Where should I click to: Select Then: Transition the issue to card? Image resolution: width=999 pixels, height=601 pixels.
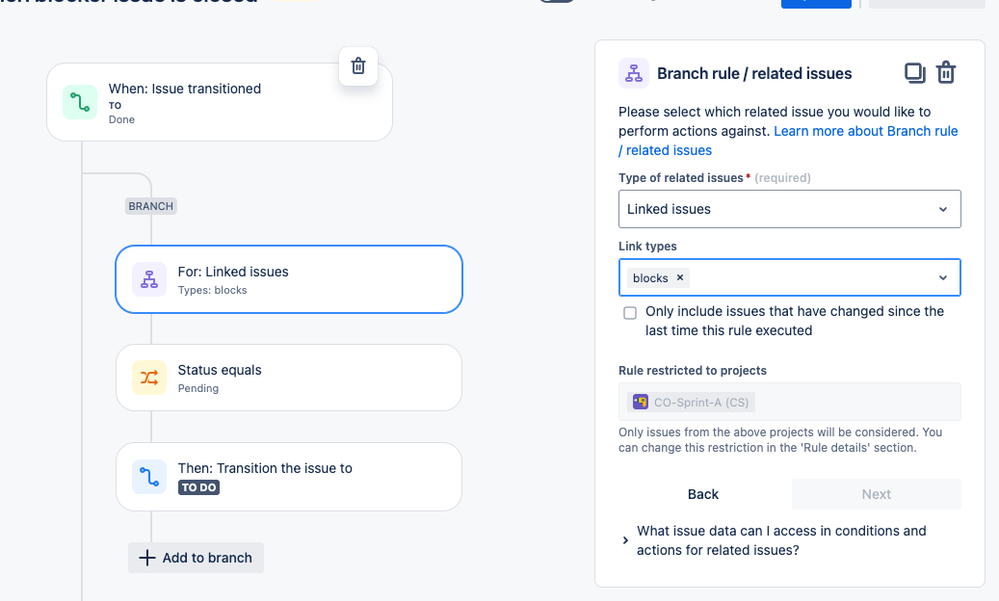point(289,477)
